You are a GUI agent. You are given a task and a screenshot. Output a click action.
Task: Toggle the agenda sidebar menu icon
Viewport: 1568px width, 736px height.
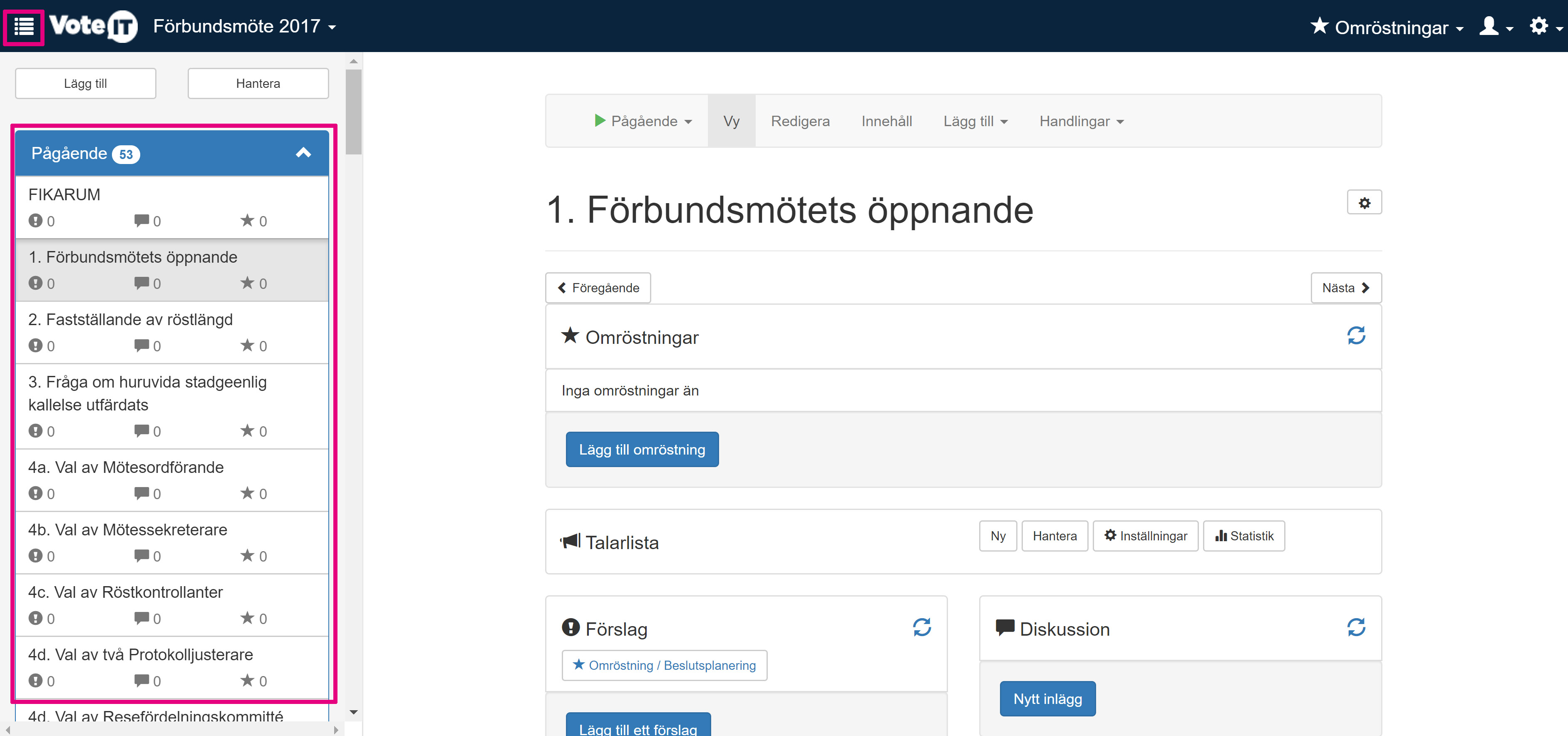[x=24, y=27]
